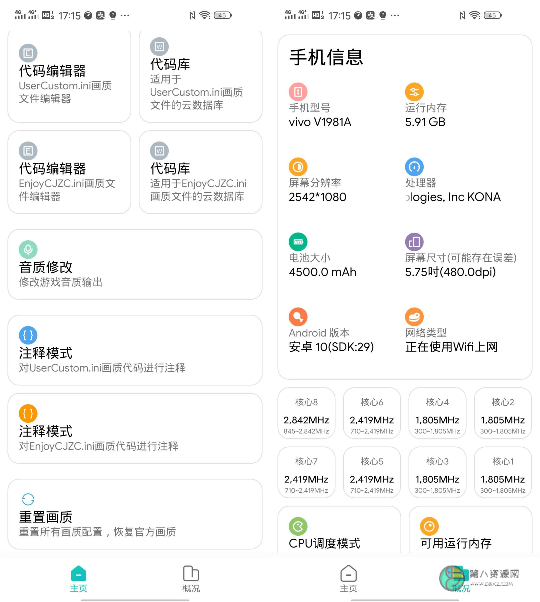Screen dimensions: 540x602
Task: Open 代码编辑器 for EnjoyCJZC.ini
Action: [69, 172]
